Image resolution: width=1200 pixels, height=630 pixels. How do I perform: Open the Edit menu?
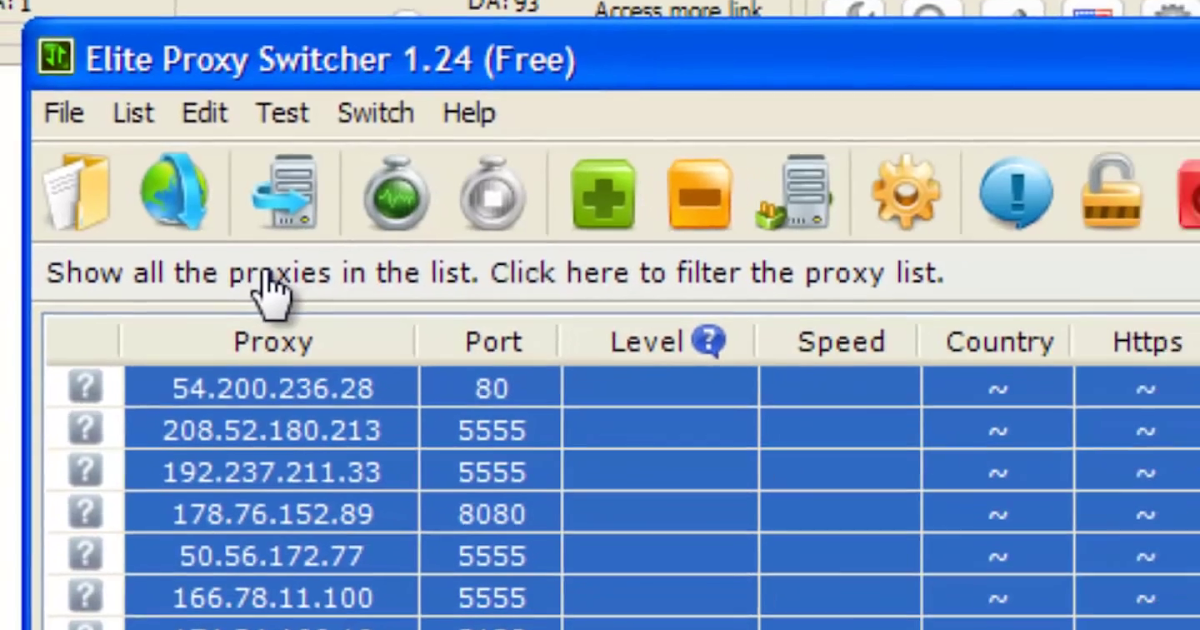click(205, 113)
